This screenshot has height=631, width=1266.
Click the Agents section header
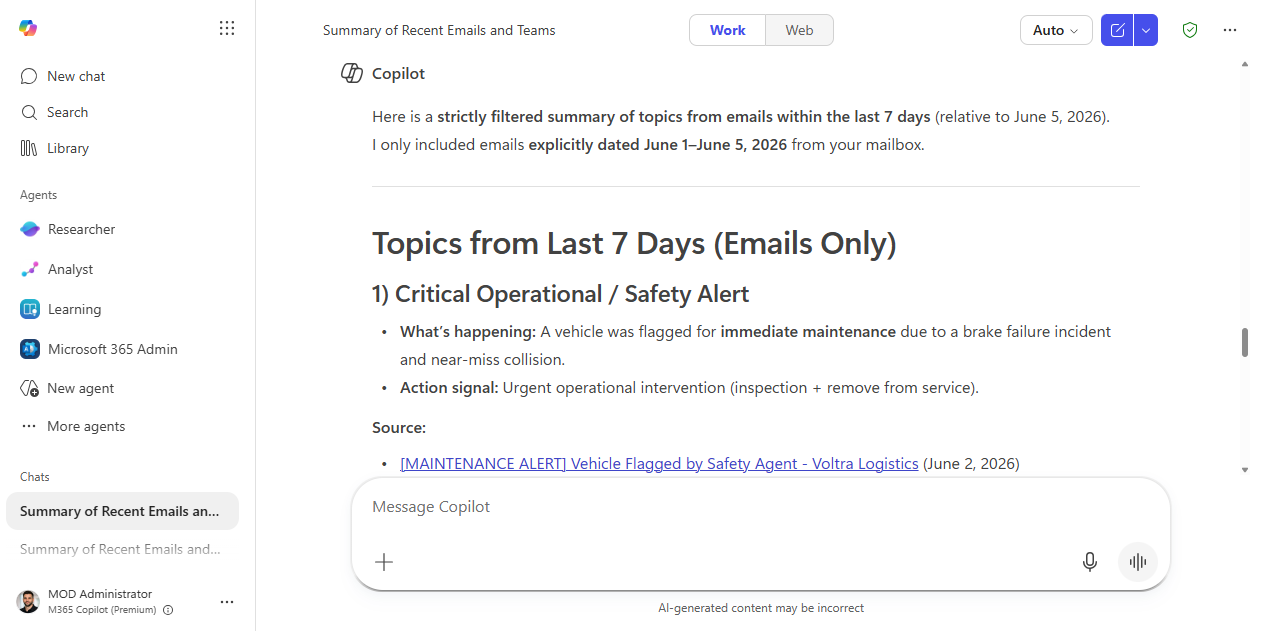tap(39, 195)
